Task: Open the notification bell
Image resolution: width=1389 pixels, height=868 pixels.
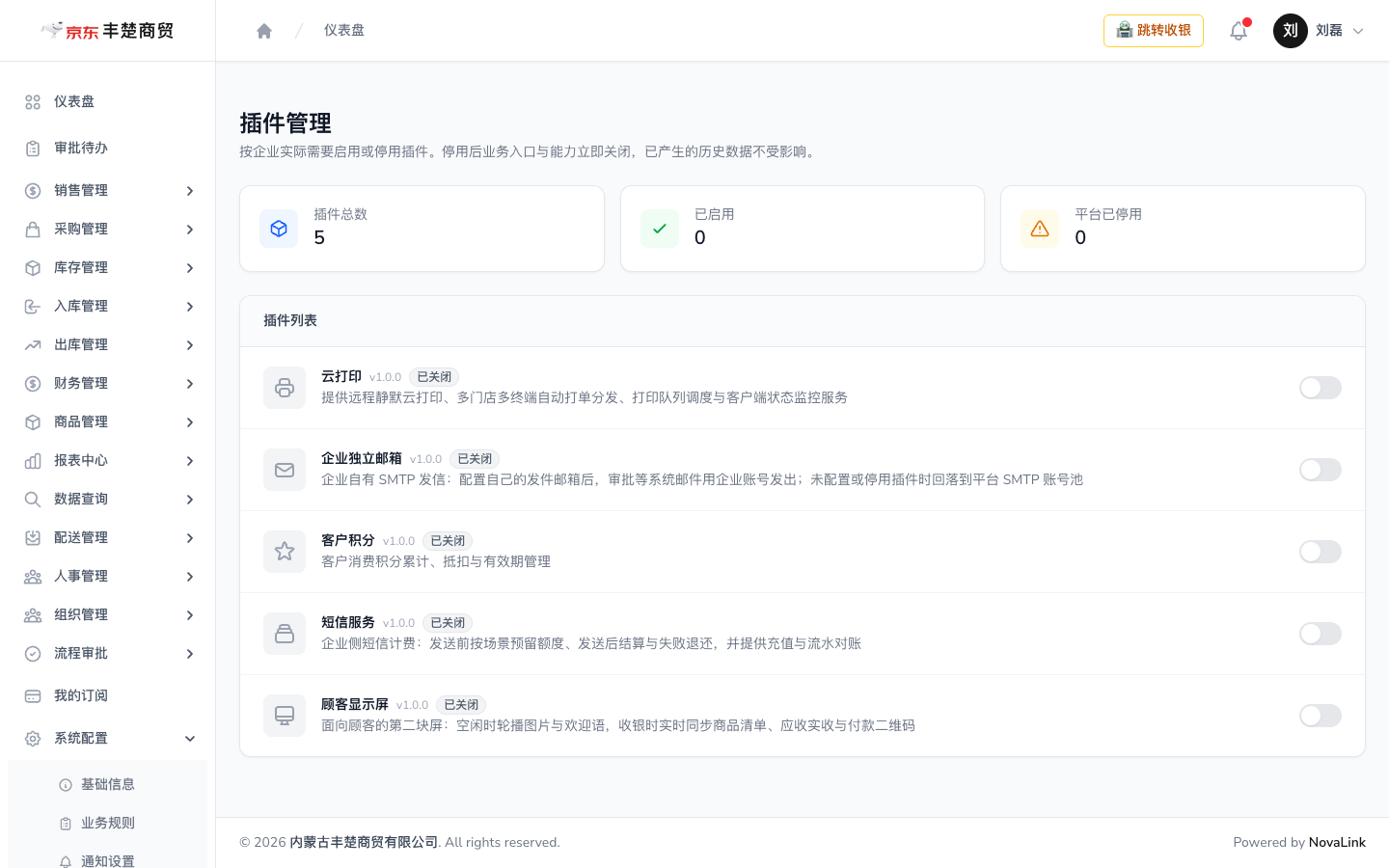Action: click(1239, 31)
